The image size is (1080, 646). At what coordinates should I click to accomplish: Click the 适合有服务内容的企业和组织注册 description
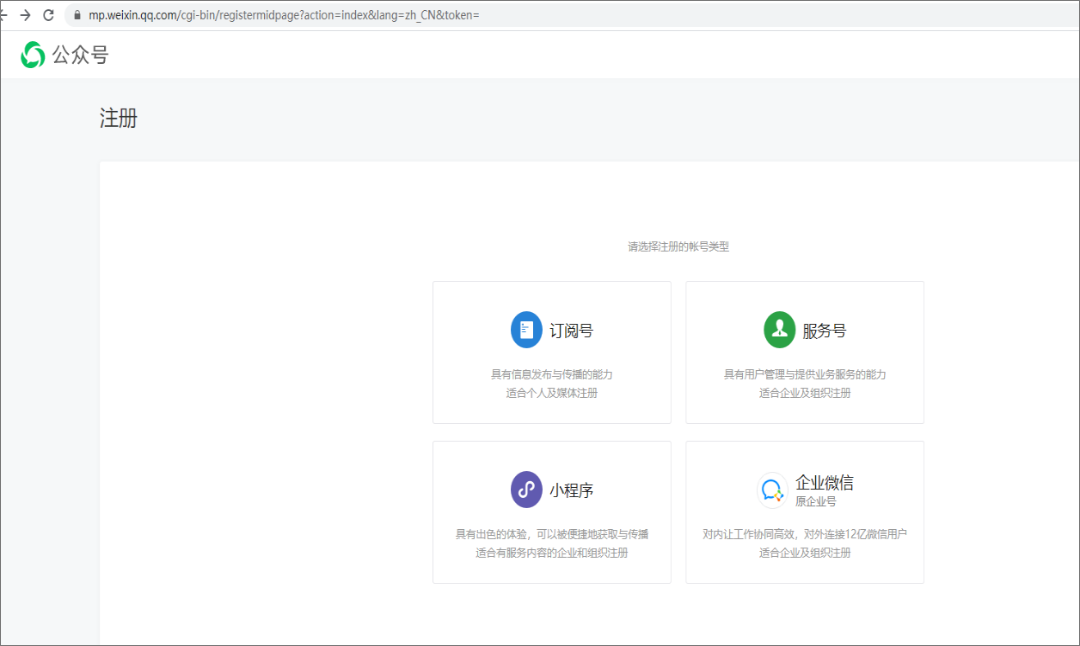pyautogui.click(x=551, y=553)
